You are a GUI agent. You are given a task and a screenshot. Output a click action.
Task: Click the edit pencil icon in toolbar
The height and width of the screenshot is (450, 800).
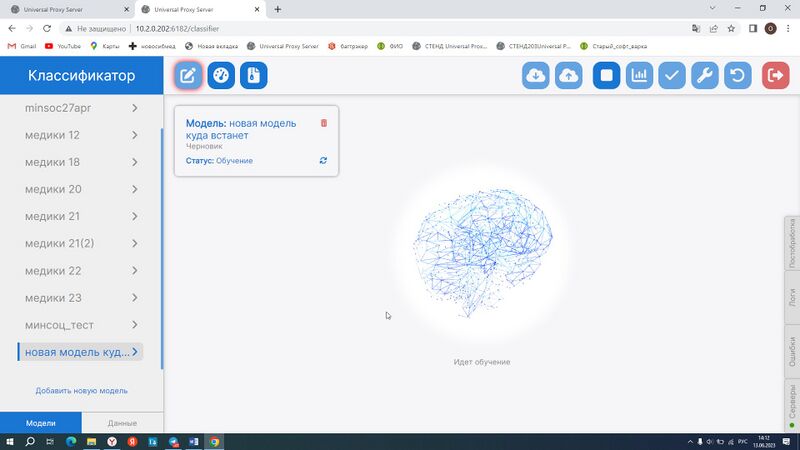click(x=188, y=75)
